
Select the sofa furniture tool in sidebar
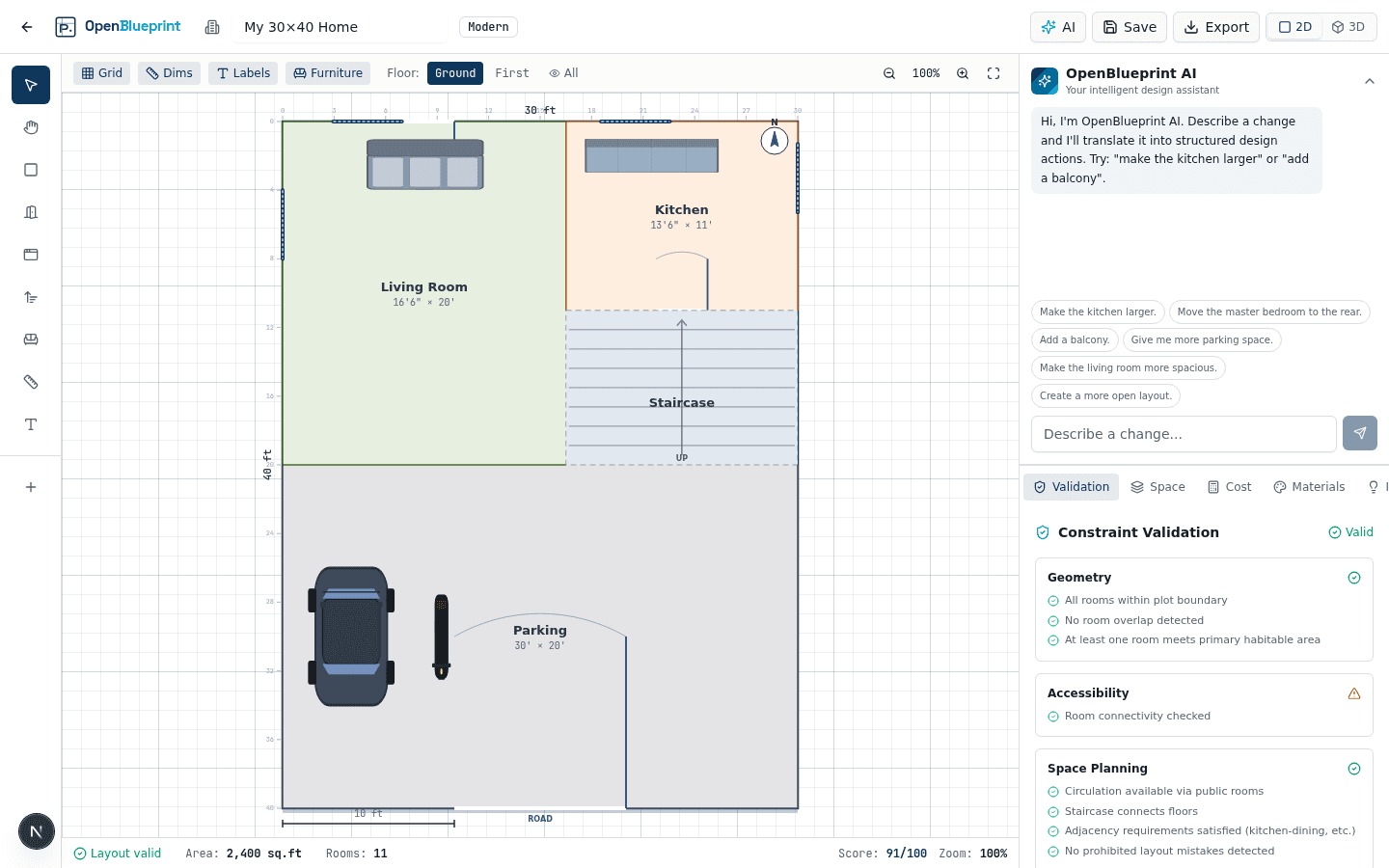click(31, 339)
